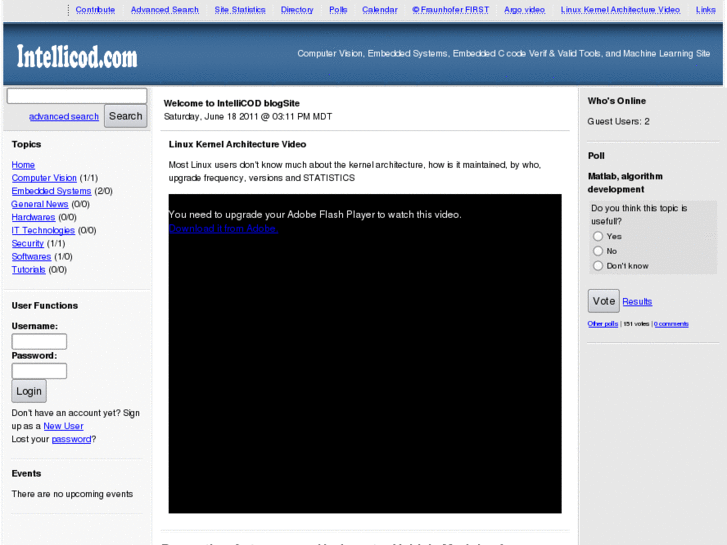This screenshot has height=545, width=727.
Task: Click Download it from Adobe link
Action: (x=223, y=228)
